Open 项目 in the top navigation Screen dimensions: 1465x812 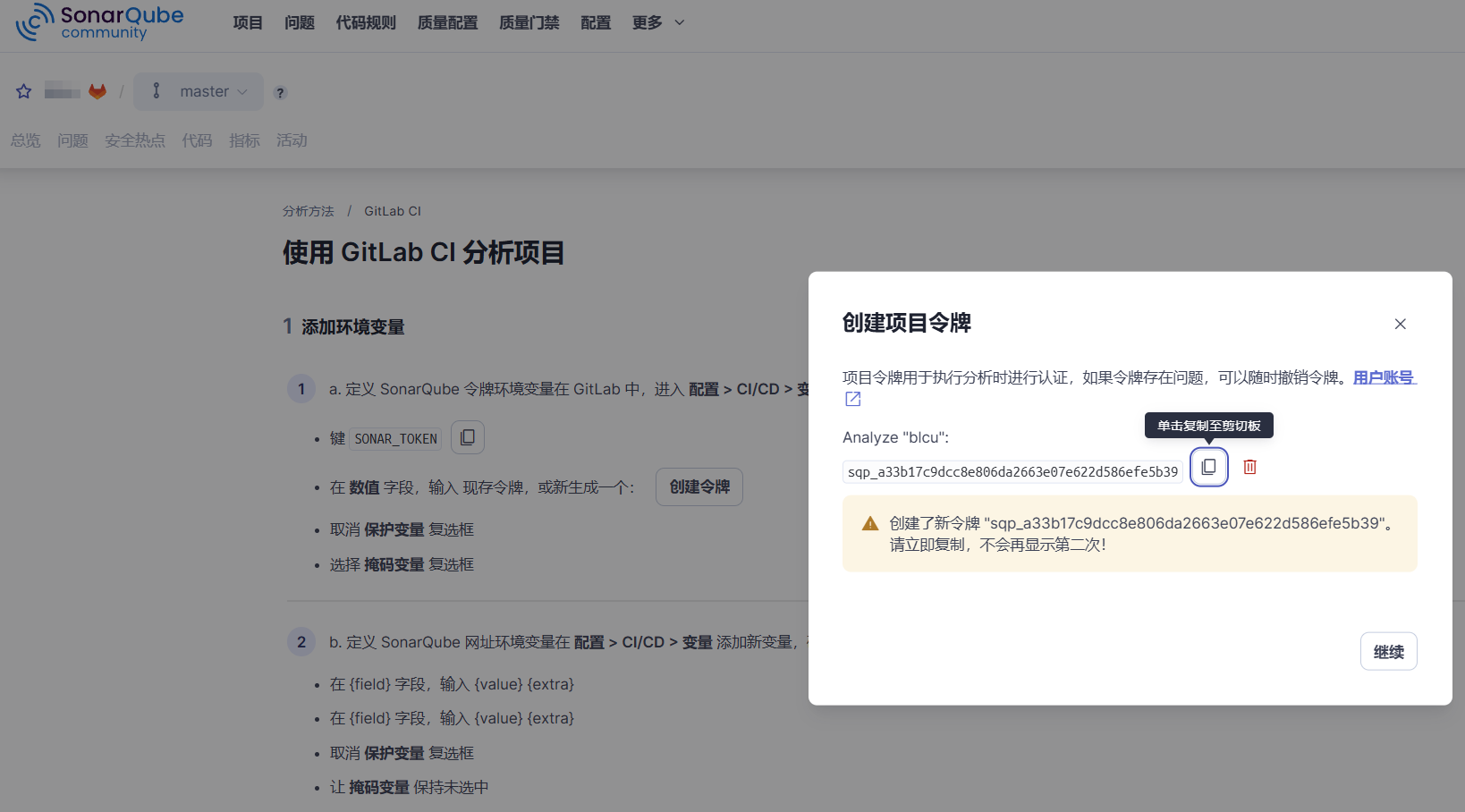[x=248, y=22]
